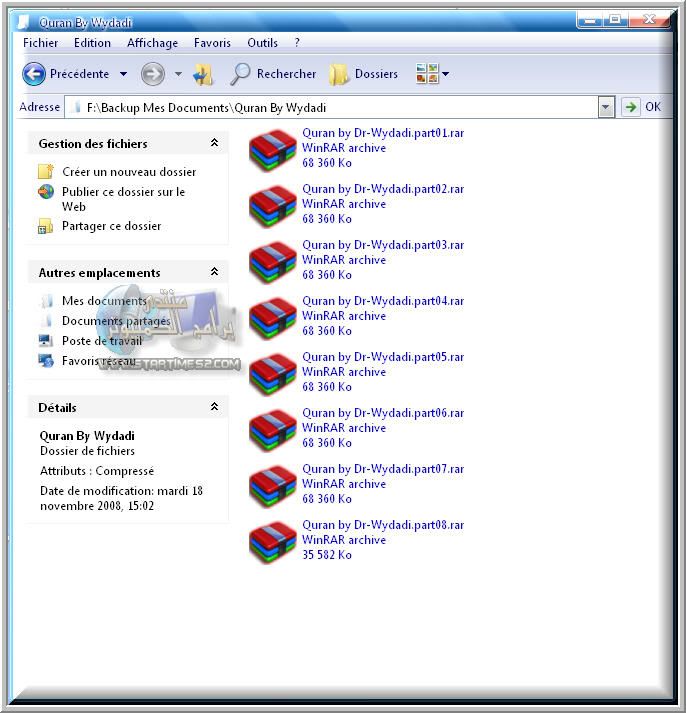The image size is (686, 713).
Task: Open the views layout icon menu
Action: coord(432,73)
